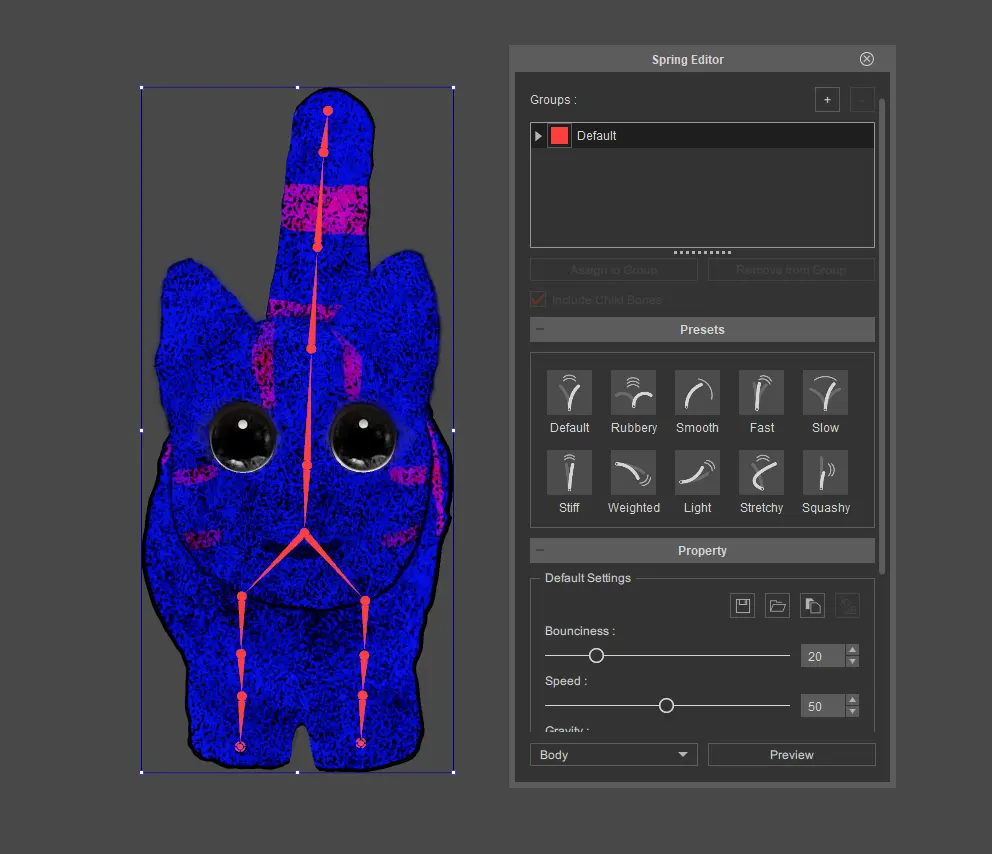Click the dotted group list resize handle
Image resolution: width=992 pixels, height=854 pixels.
(x=702, y=252)
